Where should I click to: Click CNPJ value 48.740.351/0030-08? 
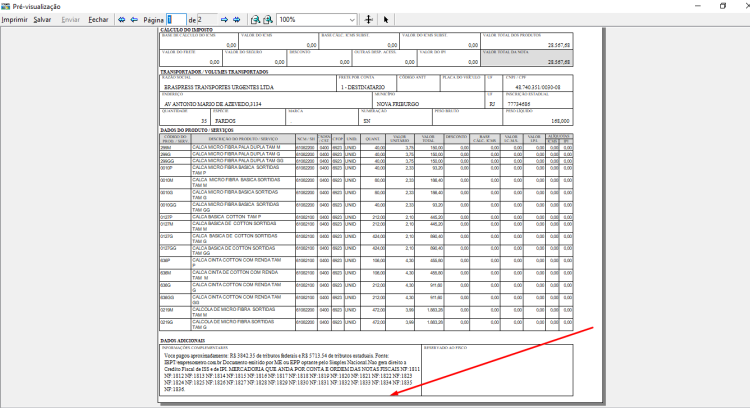point(538,87)
